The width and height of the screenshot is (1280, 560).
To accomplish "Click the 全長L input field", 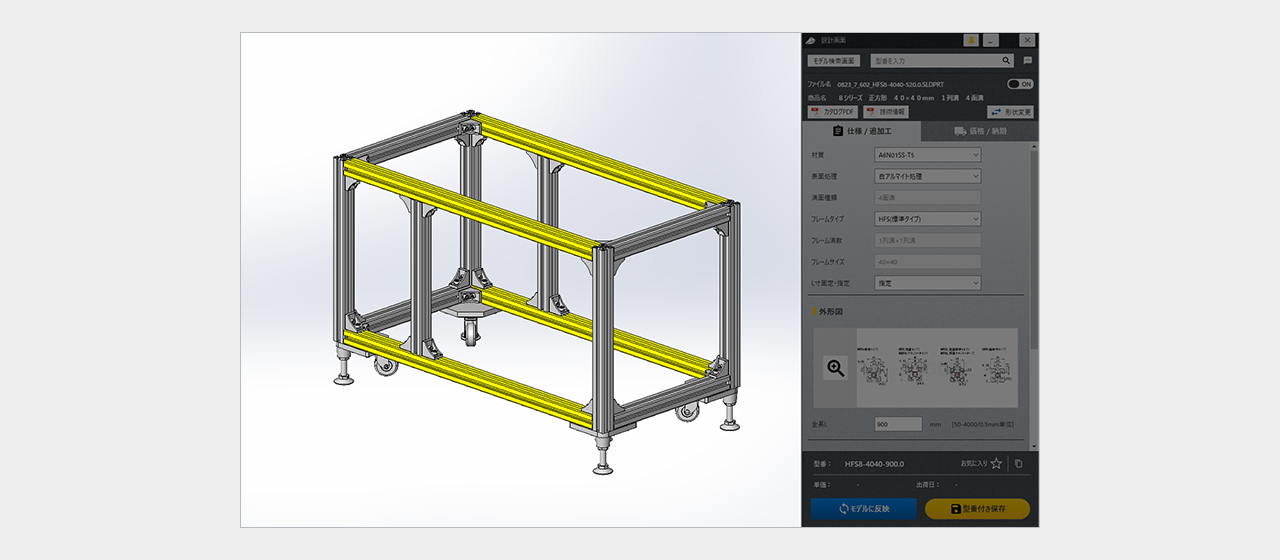I will click(x=898, y=424).
